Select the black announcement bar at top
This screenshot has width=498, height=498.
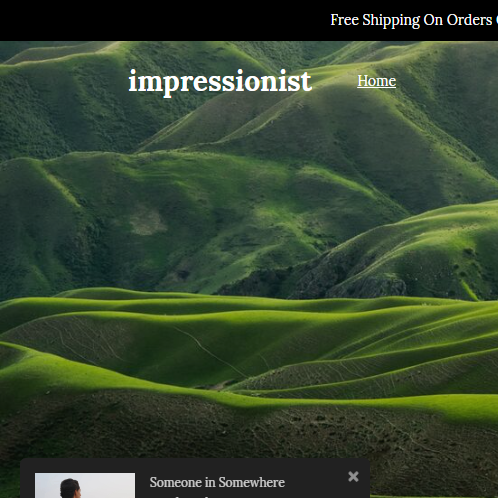(x=249, y=20)
